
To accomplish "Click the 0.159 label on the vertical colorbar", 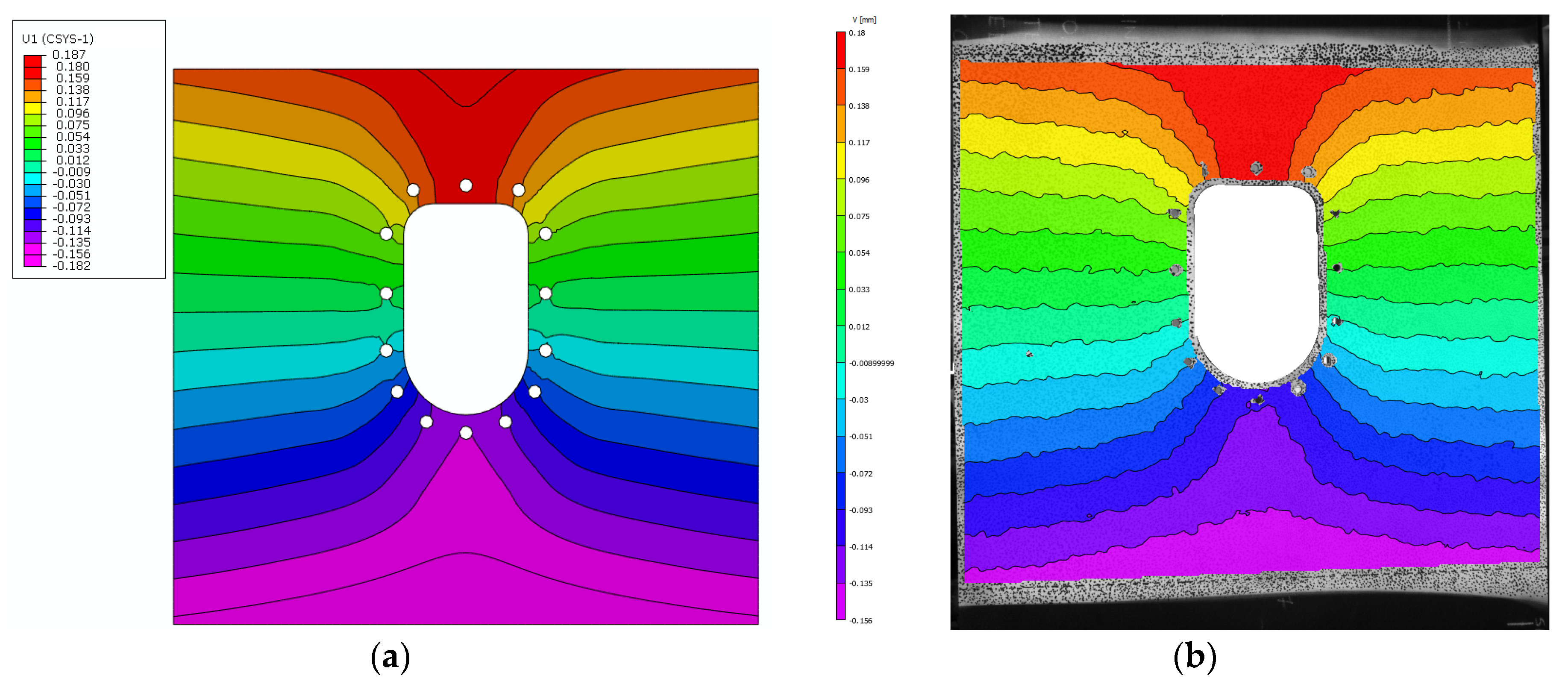I will click(859, 69).
